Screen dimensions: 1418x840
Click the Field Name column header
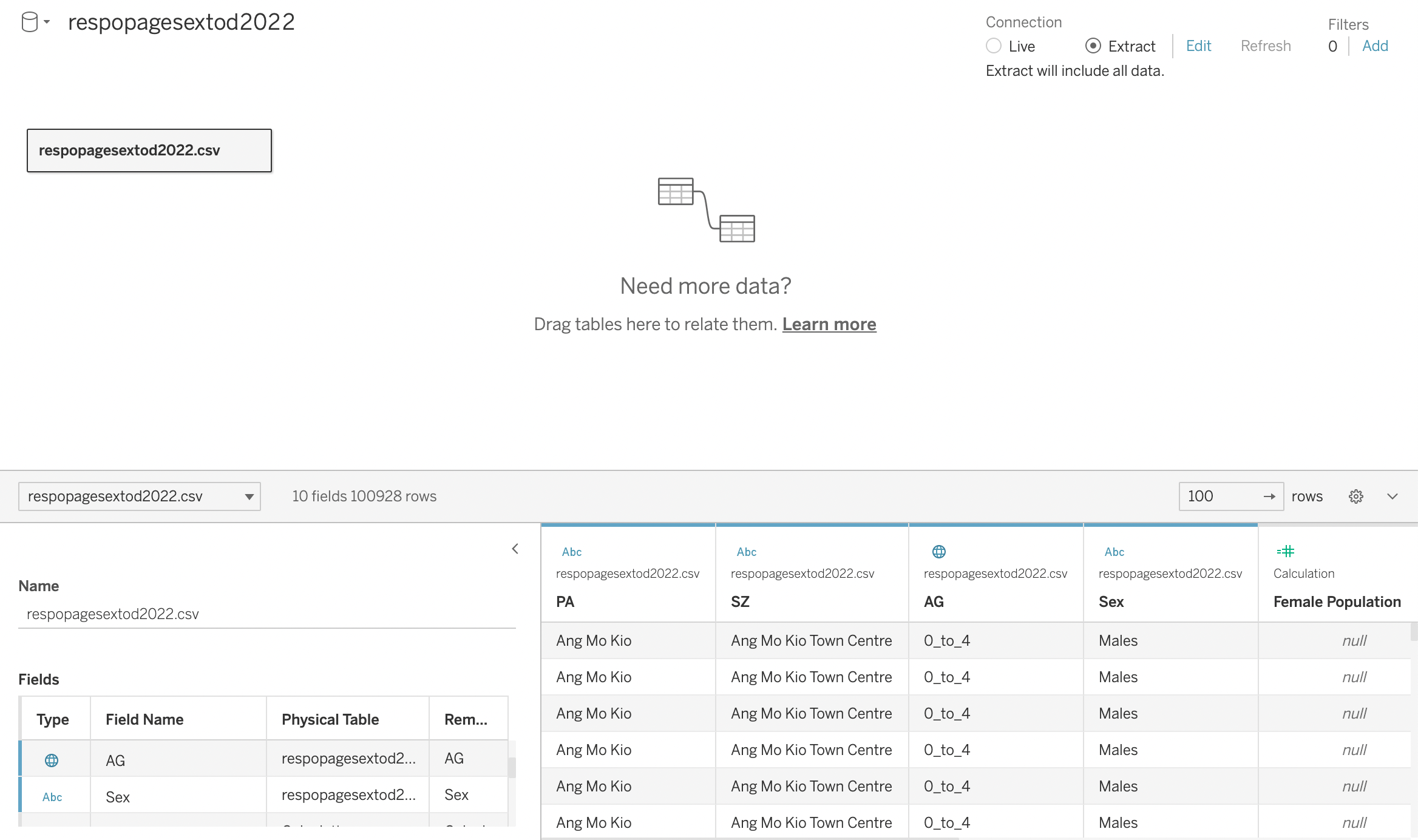144,719
